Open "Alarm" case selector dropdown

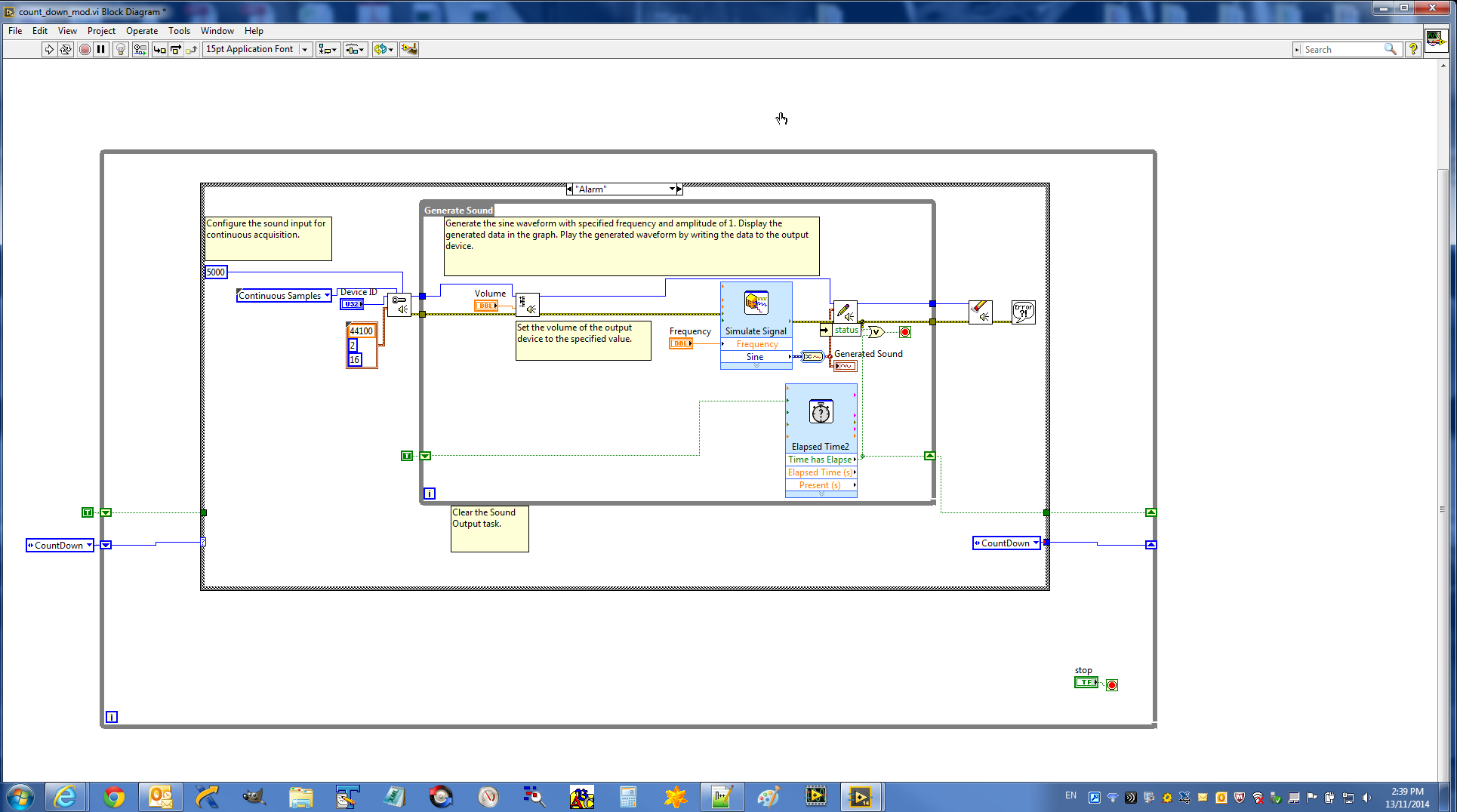tap(672, 189)
